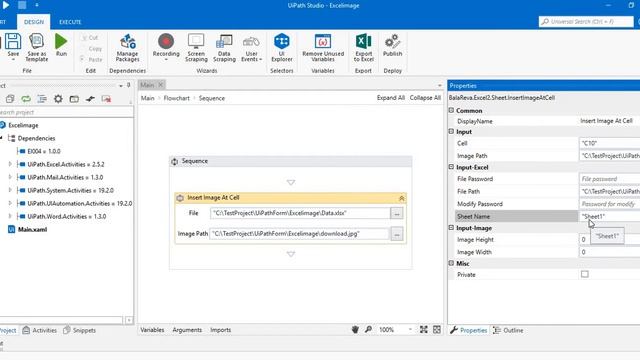Click Collapse All in designer
Screen dimensions: 640x360
tap(425, 98)
